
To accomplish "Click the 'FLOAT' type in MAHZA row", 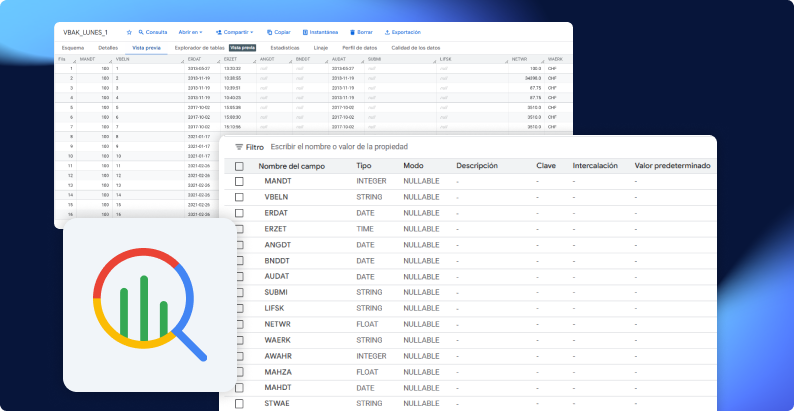I will 367,372.
